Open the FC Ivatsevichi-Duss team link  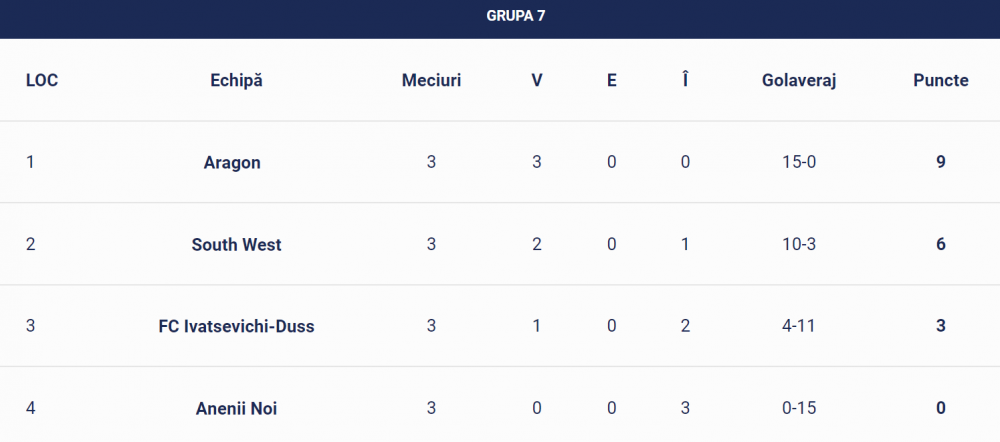pos(237,326)
